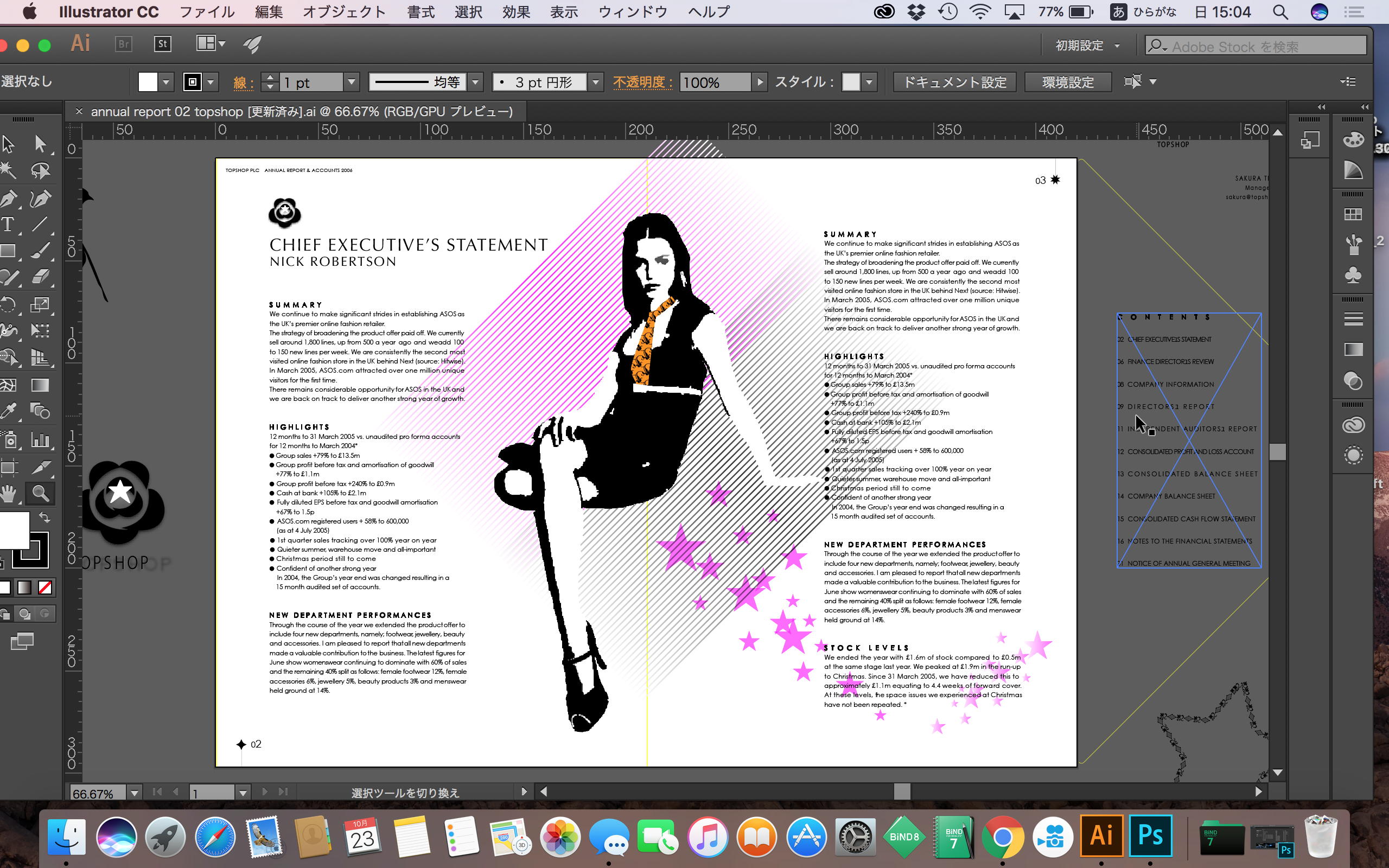Viewport: 1389px width, 868px height.
Task: Open the Color panel palette icon
Action: [1353, 139]
